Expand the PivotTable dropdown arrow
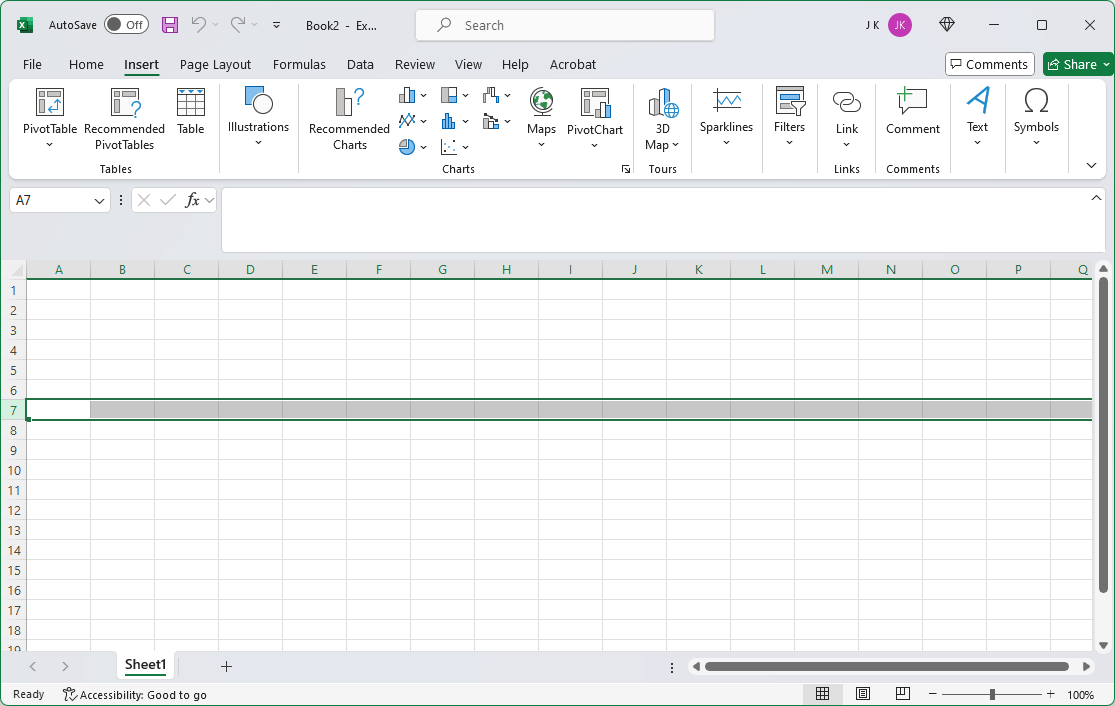 click(x=50, y=145)
